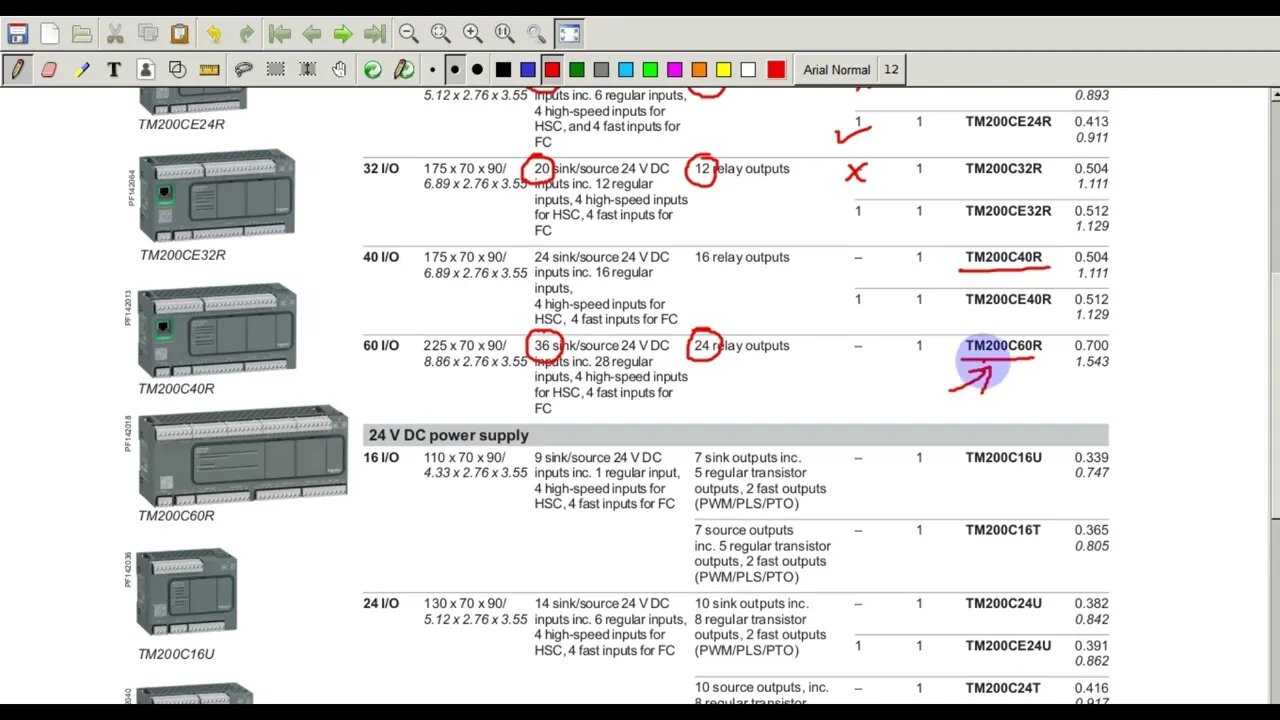The height and width of the screenshot is (720, 1280).
Task: Paste from the clipboard icon
Action: coord(179,34)
